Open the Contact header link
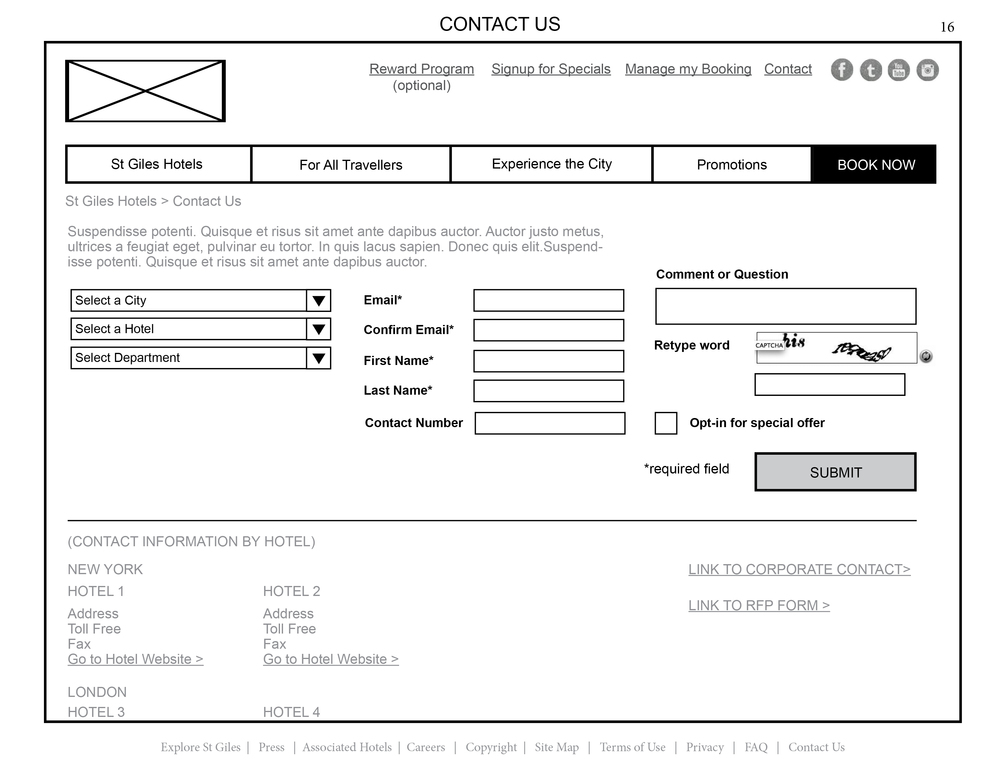Viewport: 1000px width, 773px height. coord(788,69)
